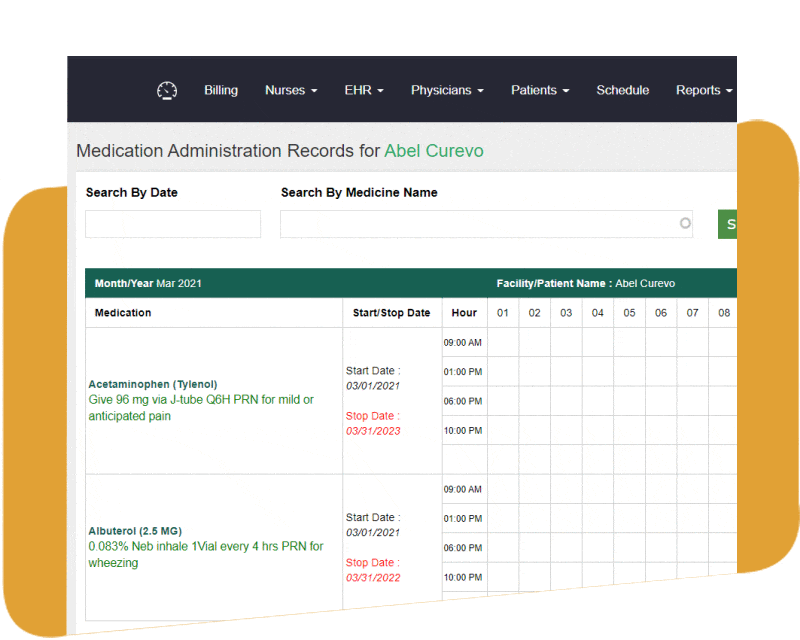
Task: Select the Acetaminophen (Tylenol) medication name
Action: [x=153, y=384]
